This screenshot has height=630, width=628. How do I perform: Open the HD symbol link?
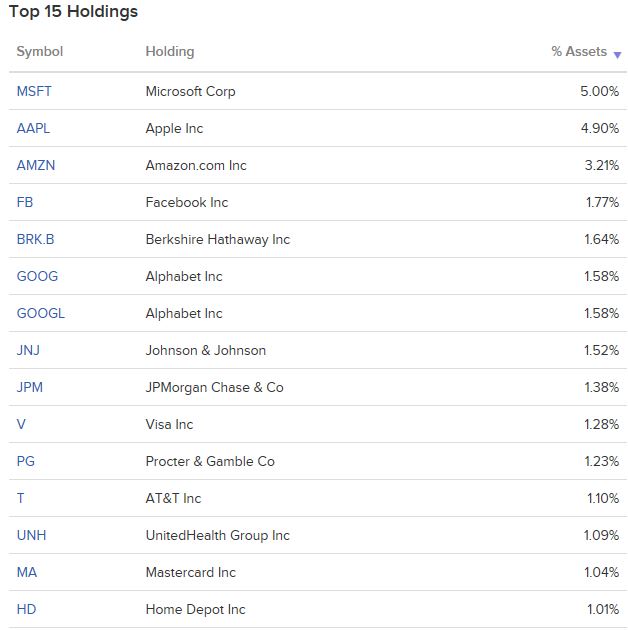point(27,609)
